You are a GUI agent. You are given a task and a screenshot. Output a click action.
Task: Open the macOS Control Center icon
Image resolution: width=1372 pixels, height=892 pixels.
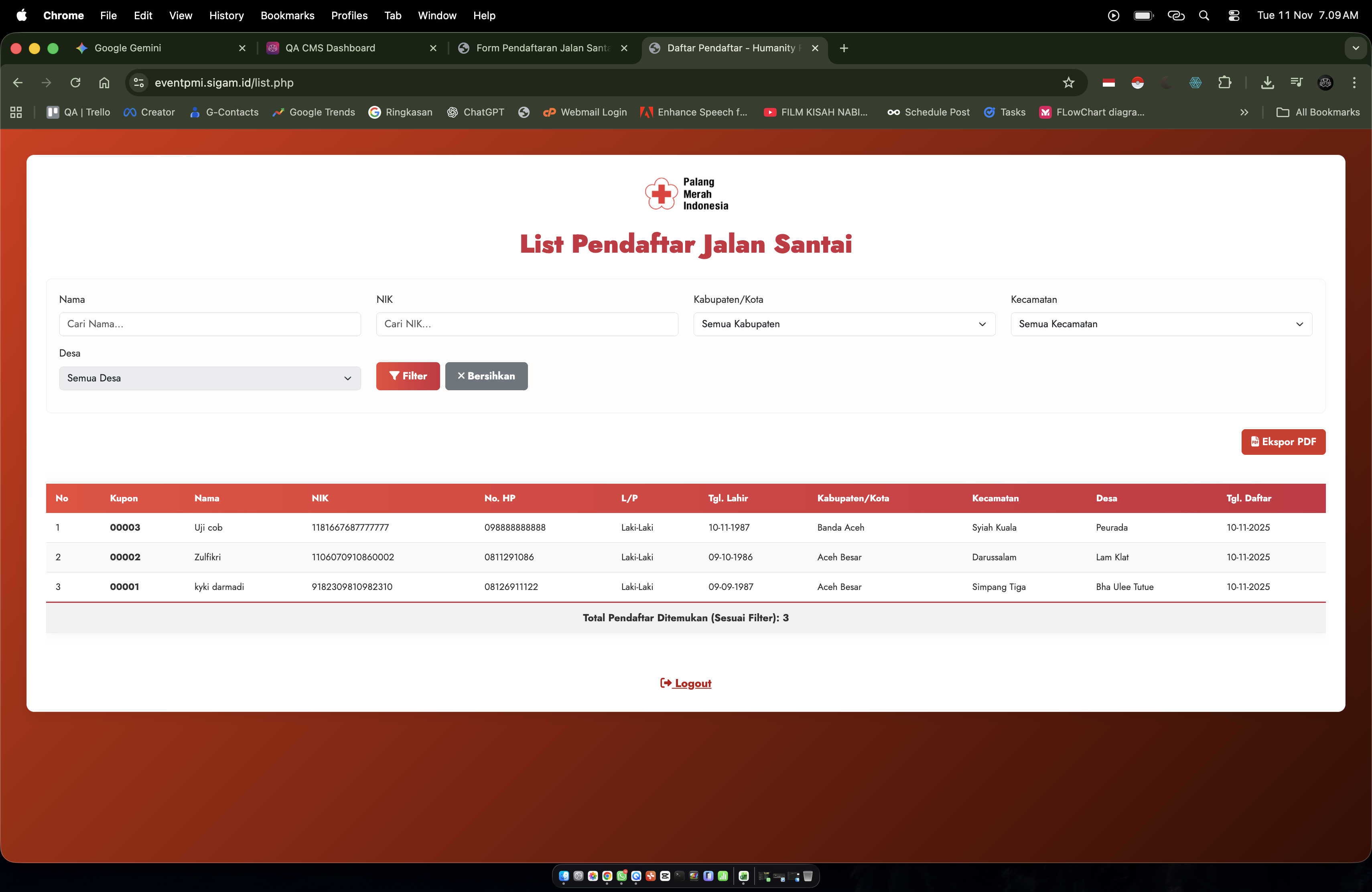(x=1234, y=16)
